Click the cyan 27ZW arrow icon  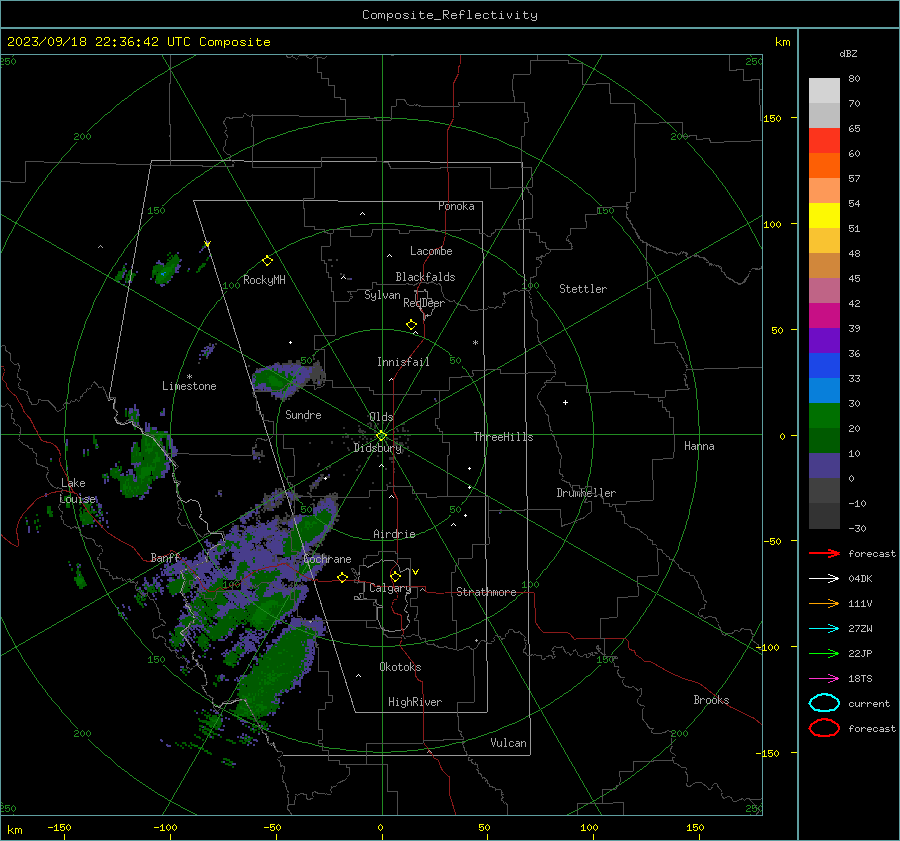(824, 629)
